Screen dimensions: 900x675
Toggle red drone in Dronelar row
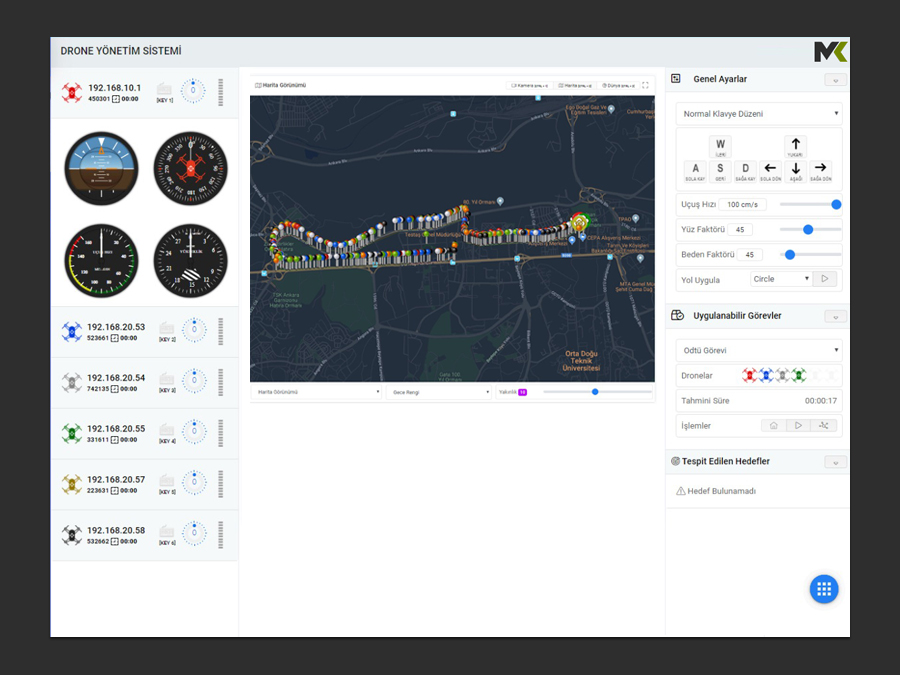749,375
